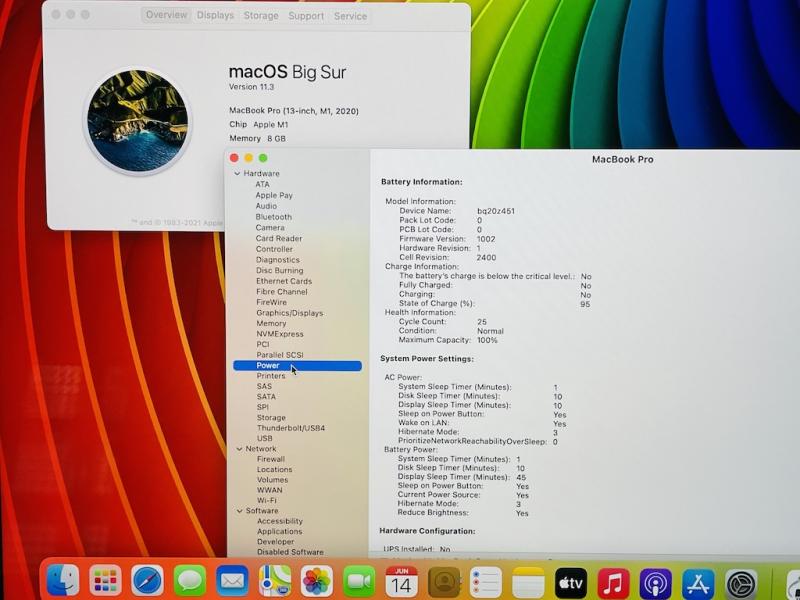Select SPI in sidebar
The image size is (800, 600).
tap(263, 407)
